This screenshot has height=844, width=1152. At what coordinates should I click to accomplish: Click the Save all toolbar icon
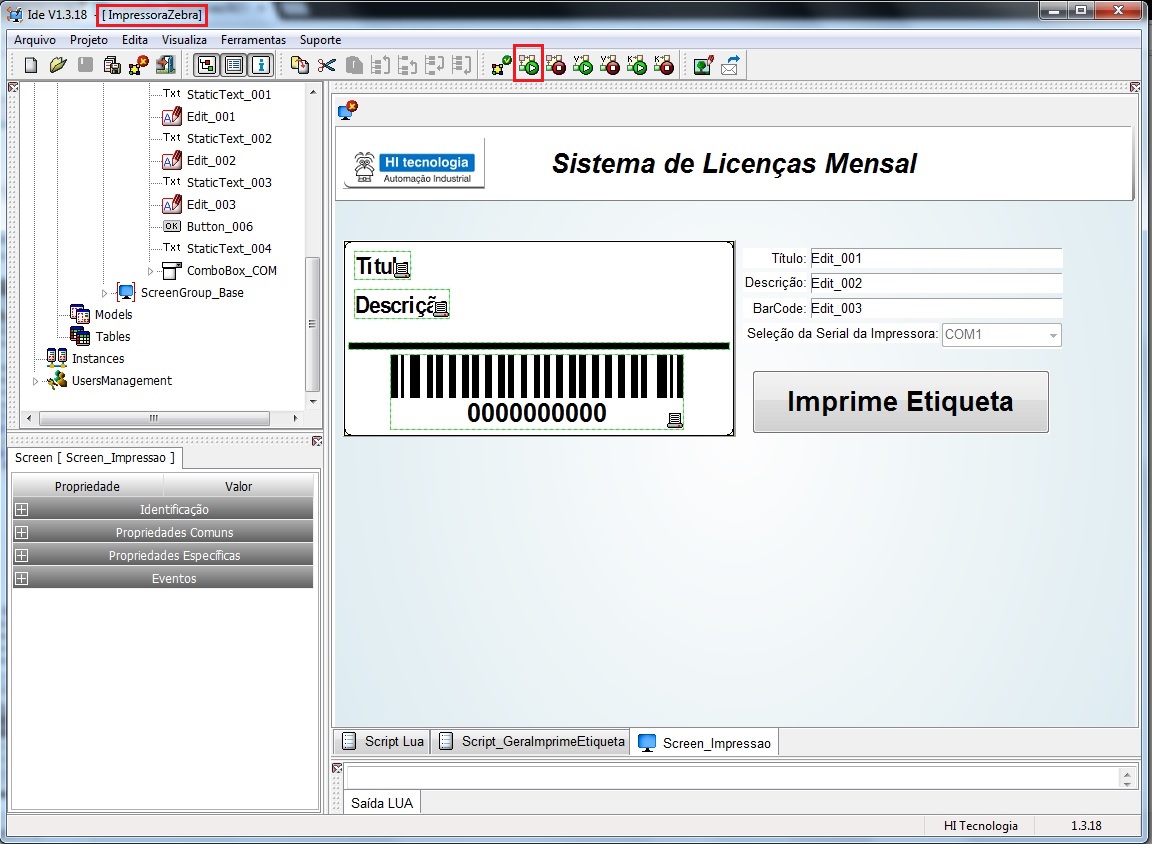point(112,65)
